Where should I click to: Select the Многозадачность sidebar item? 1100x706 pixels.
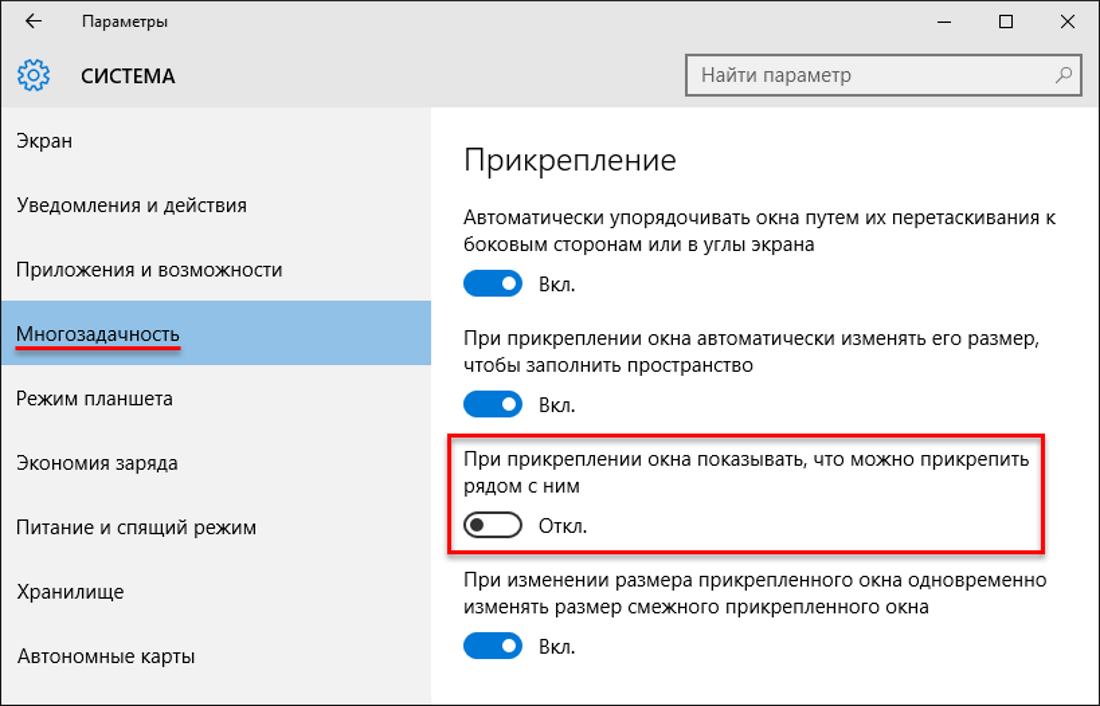(98, 334)
